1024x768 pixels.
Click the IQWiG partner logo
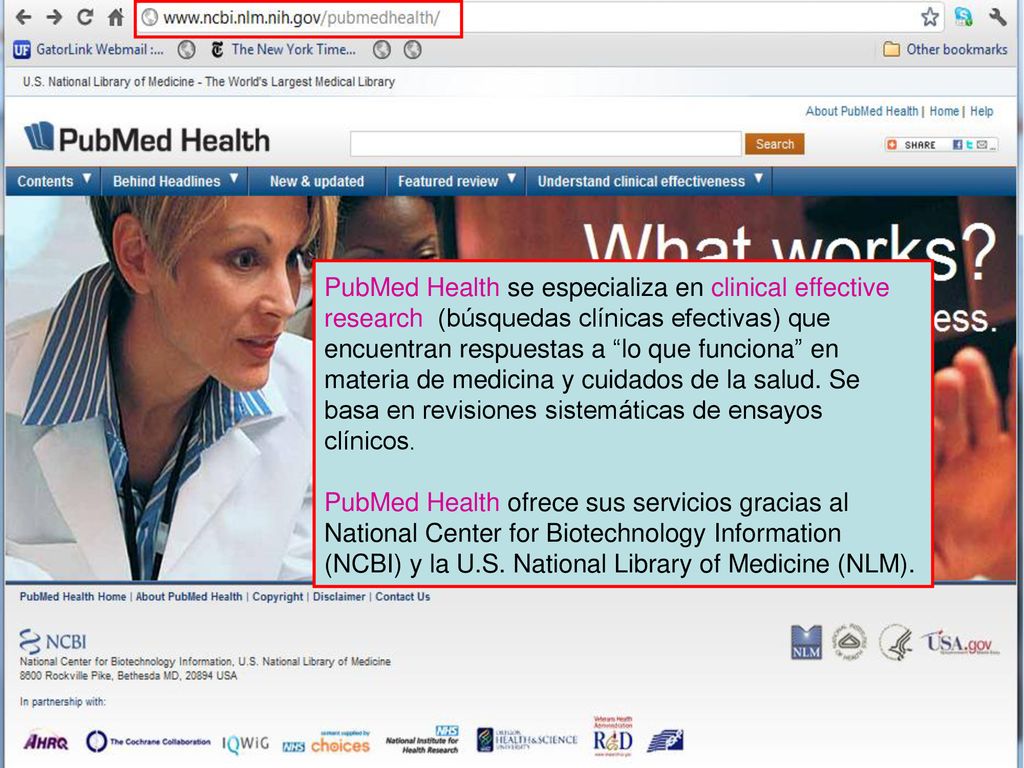[246, 743]
